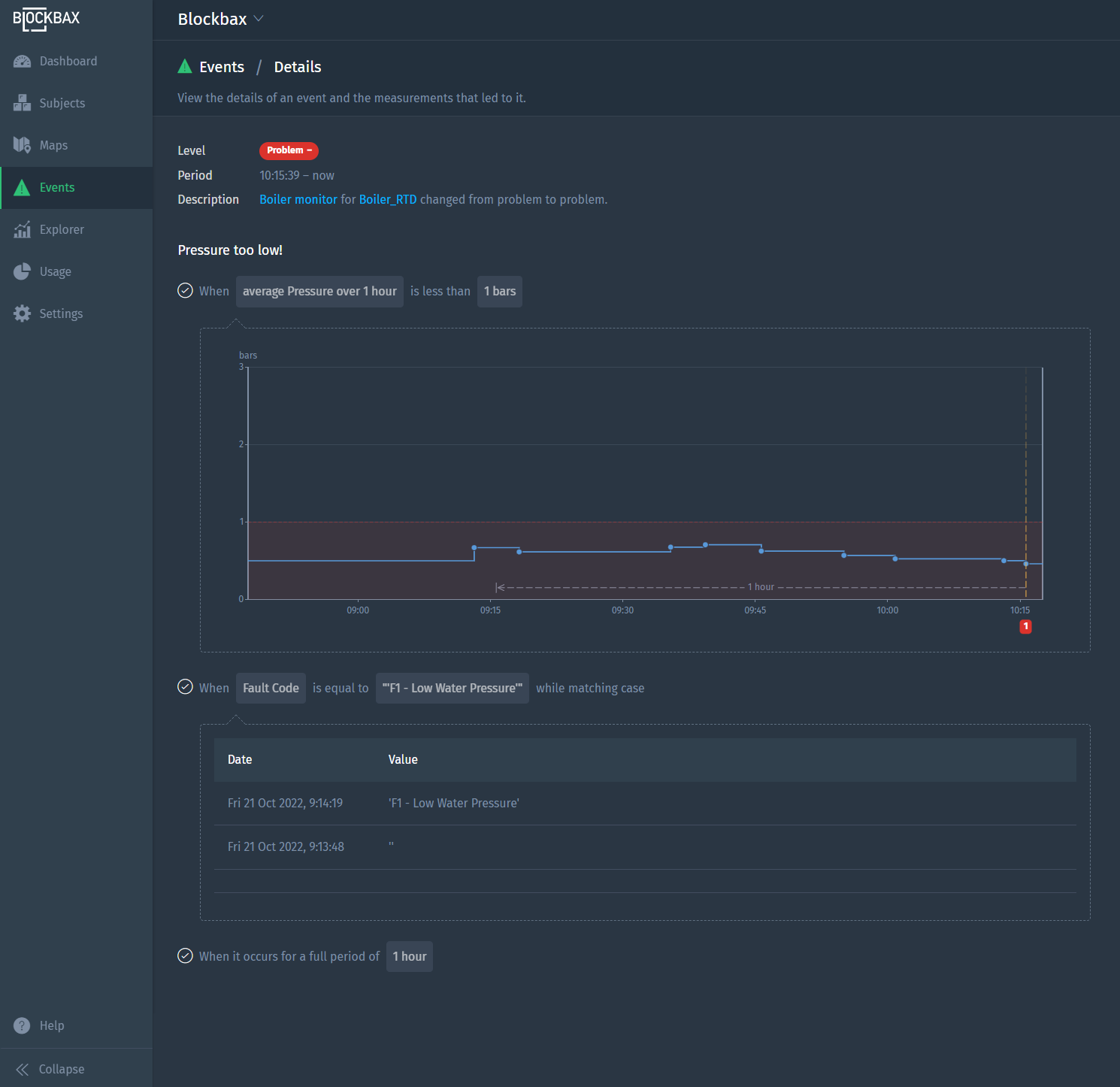
Task: Open the Maps icon in sidebar
Action: click(x=22, y=145)
